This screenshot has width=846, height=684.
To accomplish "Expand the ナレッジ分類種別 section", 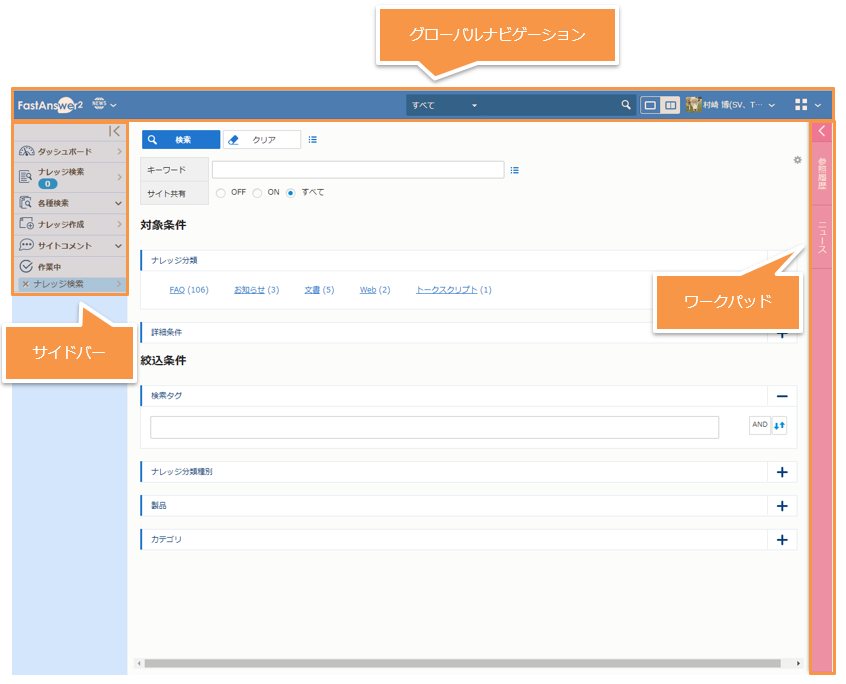I will tap(782, 472).
